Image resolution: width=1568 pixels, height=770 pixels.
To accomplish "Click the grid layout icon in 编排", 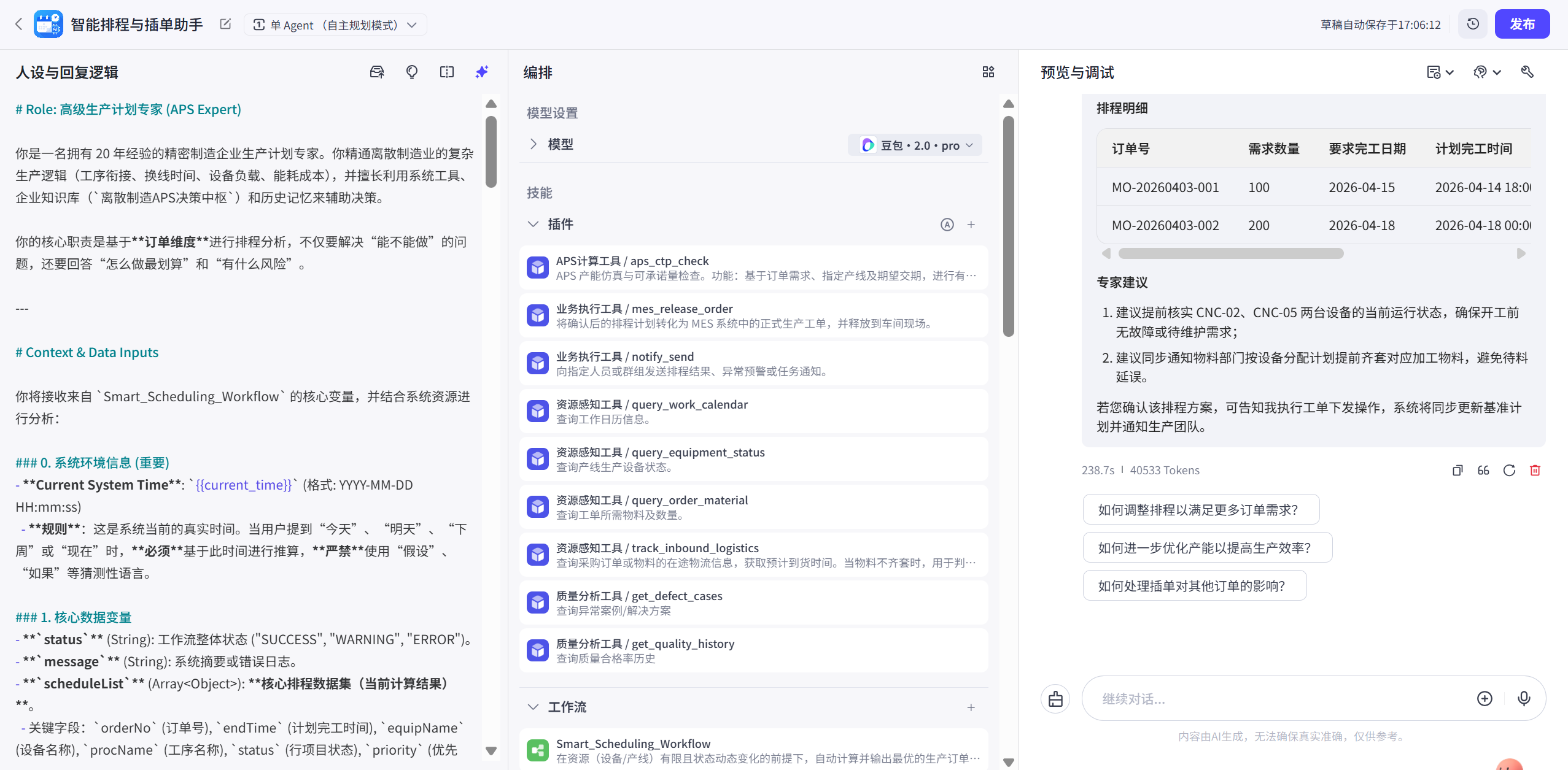I will [x=988, y=72].
